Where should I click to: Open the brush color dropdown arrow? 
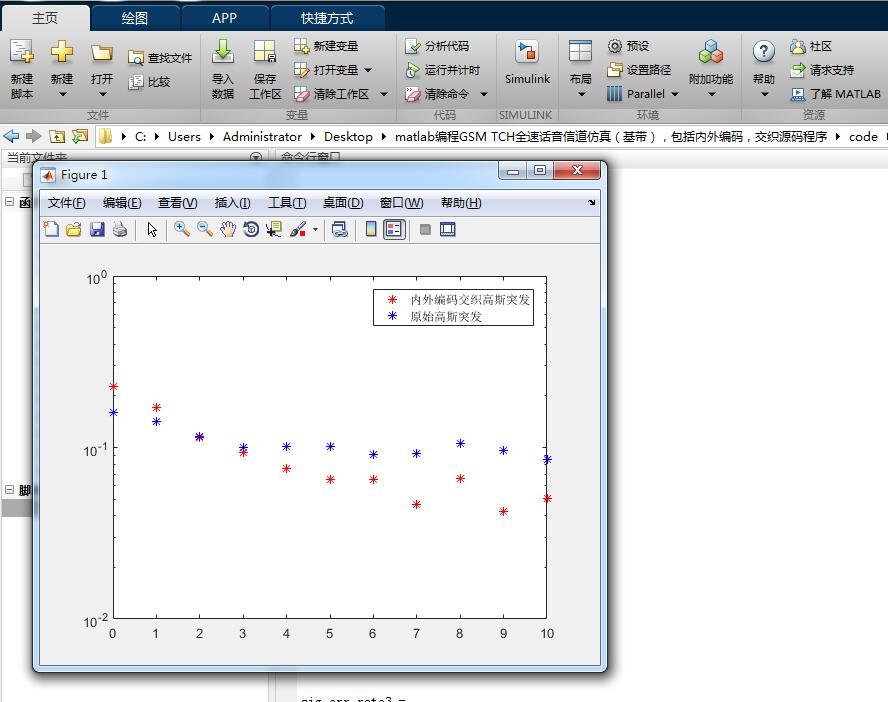(x=315, y=229)
